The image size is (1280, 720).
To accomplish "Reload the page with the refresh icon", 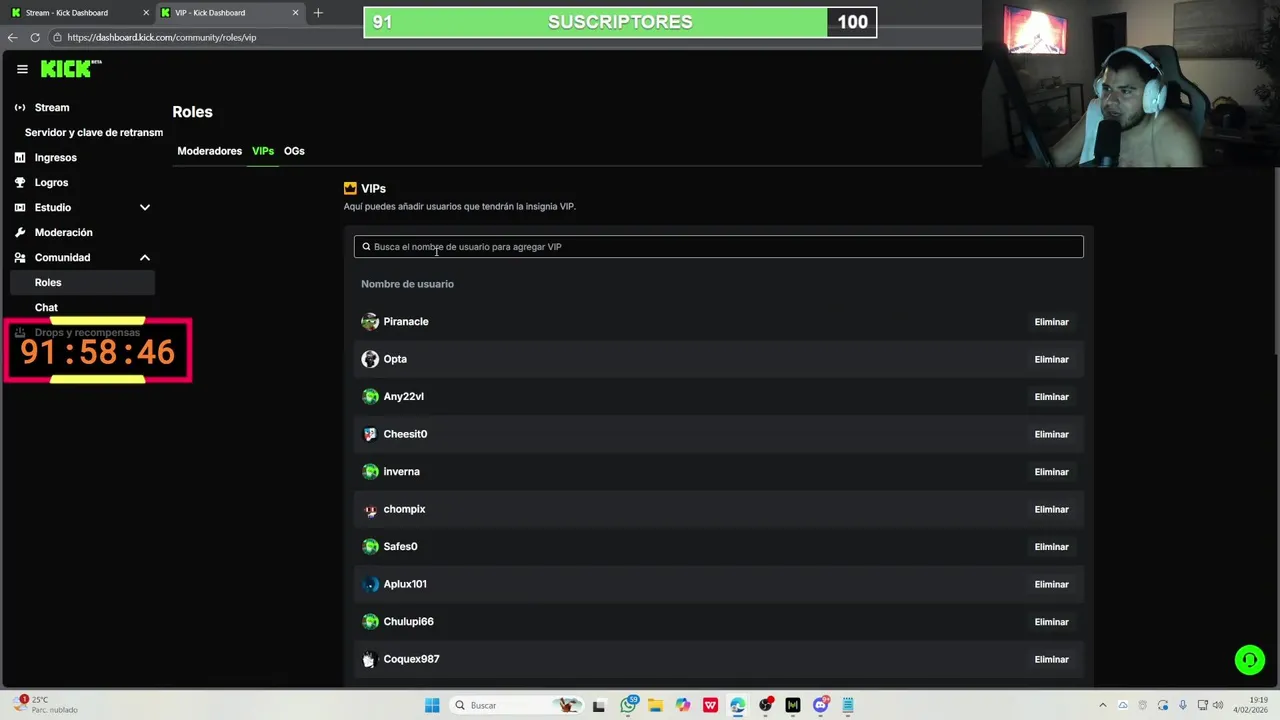I will pos(35,37).
